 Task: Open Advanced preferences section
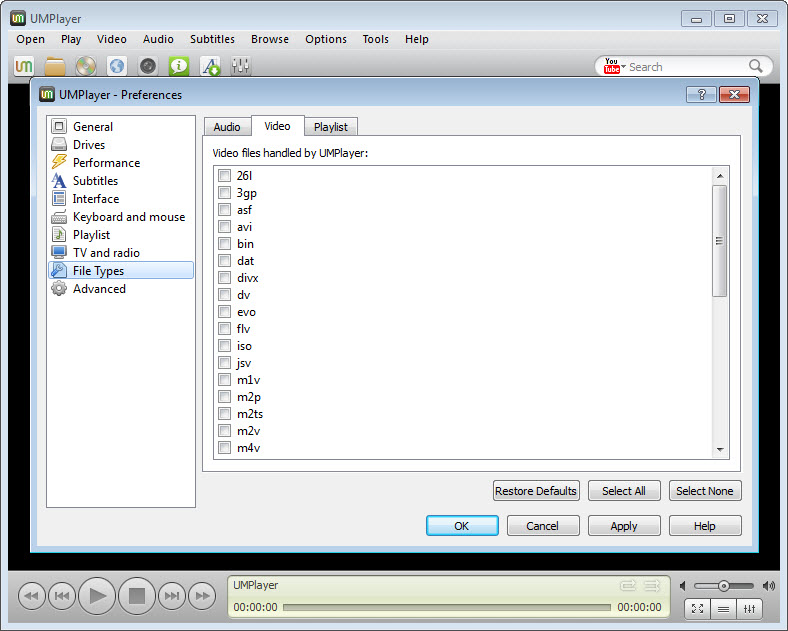tap(121, 289)
